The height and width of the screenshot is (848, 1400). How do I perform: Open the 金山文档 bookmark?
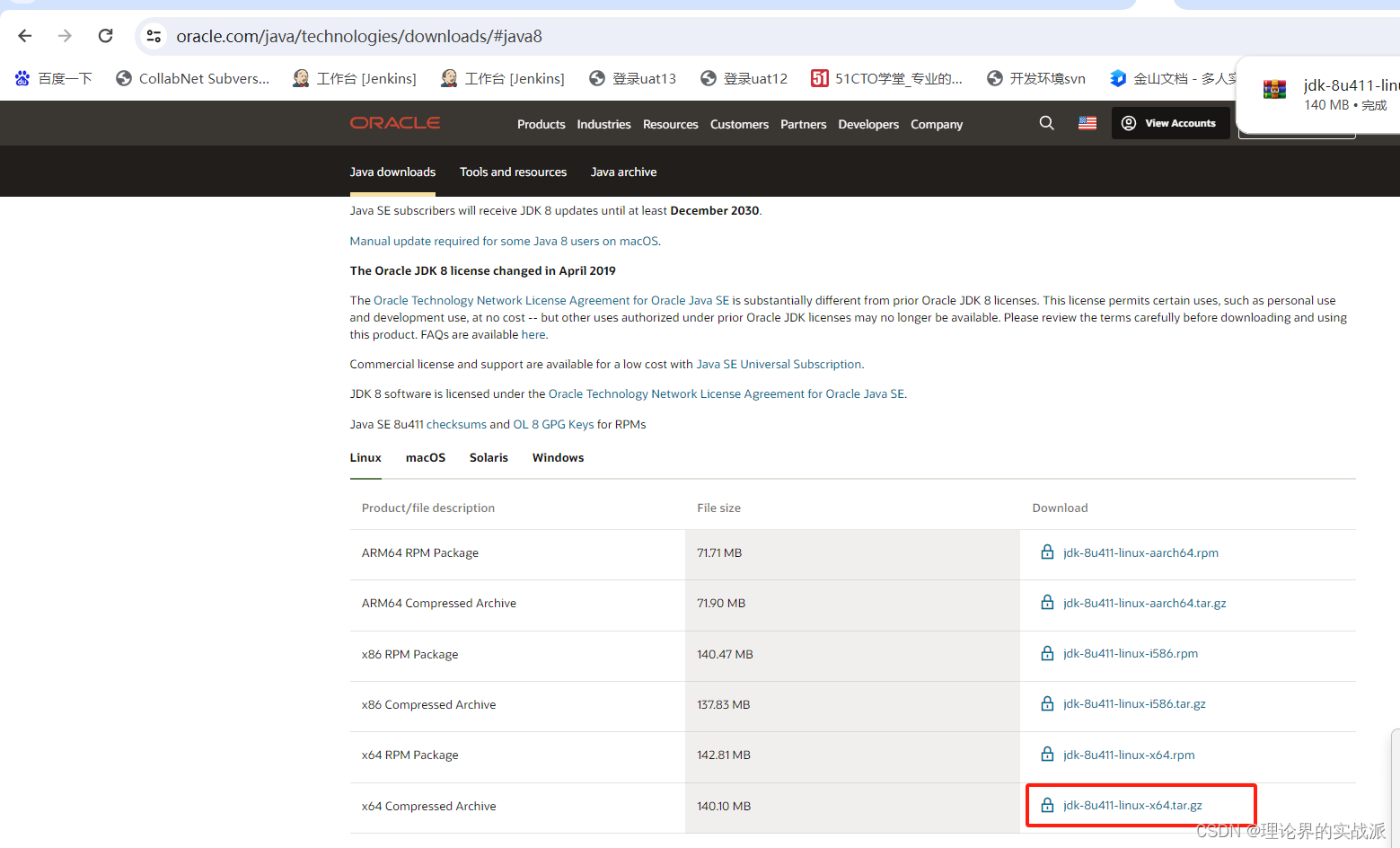coord(1172,78)
